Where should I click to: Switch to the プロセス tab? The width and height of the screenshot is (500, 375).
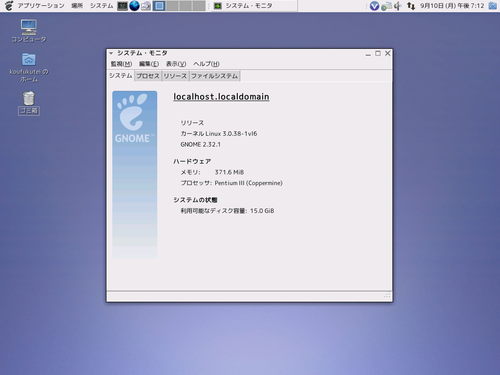coord(148,76)
